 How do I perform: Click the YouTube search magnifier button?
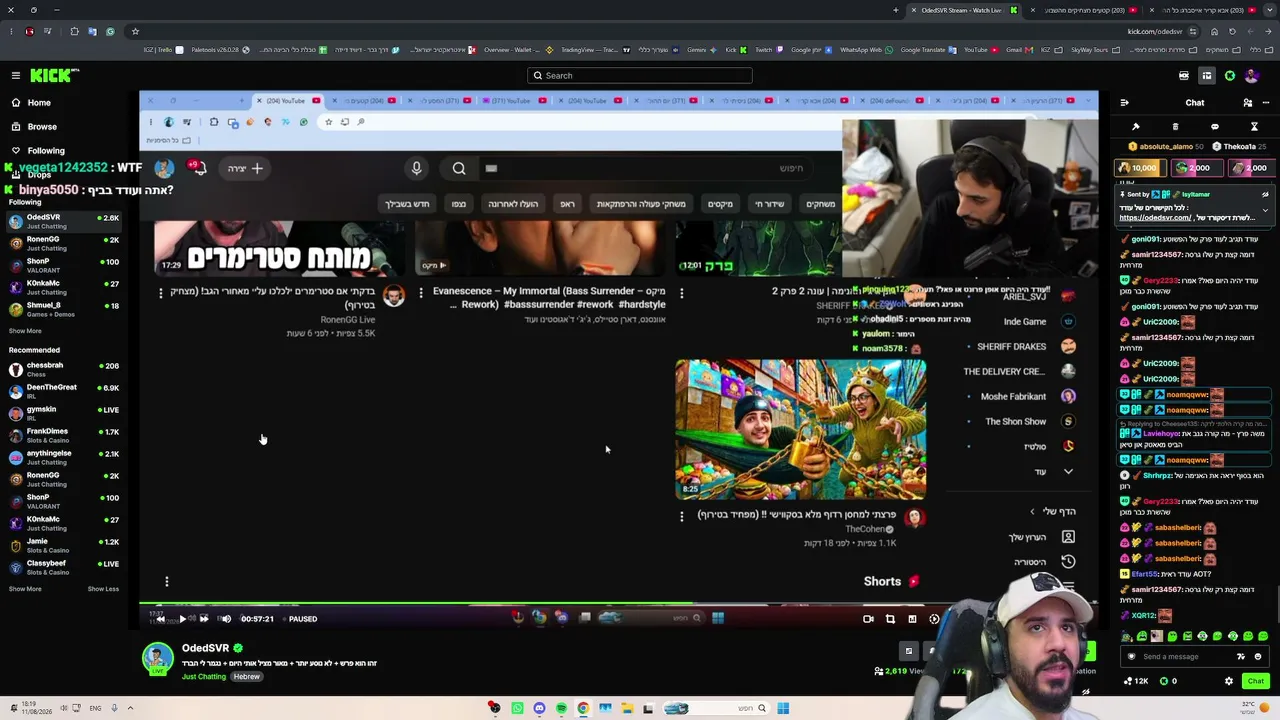tap(459, 168)
